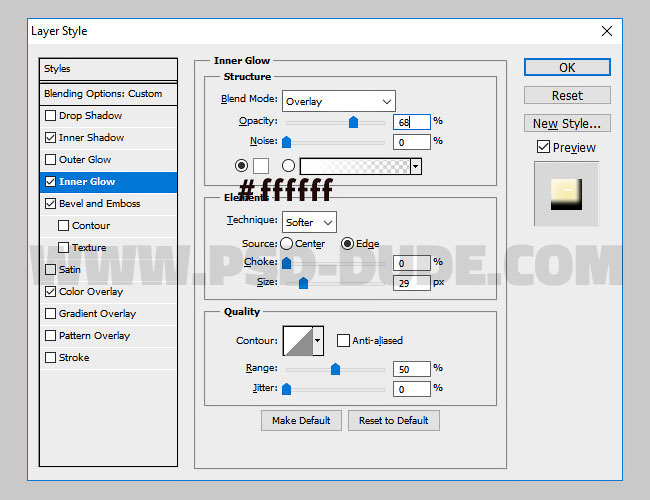
Task: Enable the Drop Shadow checkbox
Action: click(50, 115)
